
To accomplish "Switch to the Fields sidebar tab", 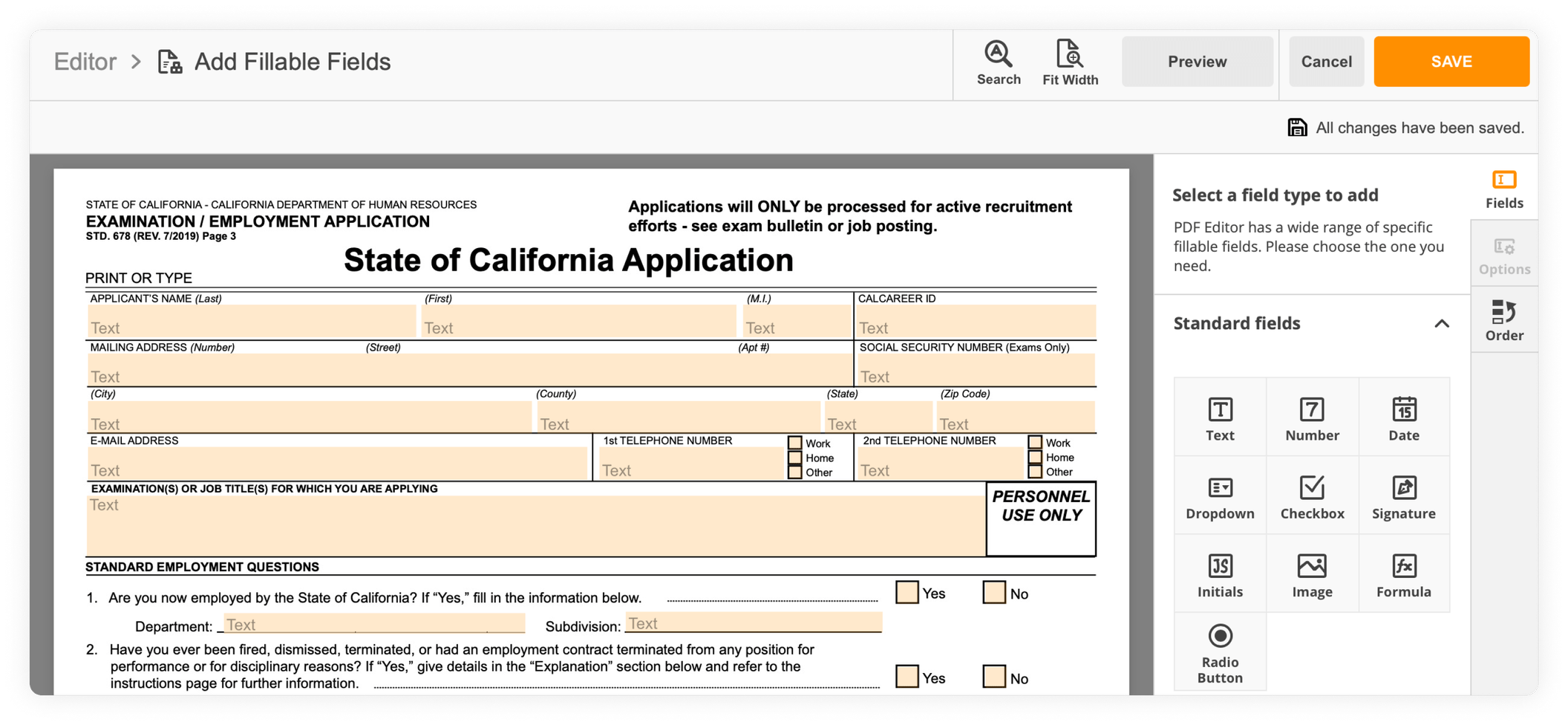I will 1504,189.
